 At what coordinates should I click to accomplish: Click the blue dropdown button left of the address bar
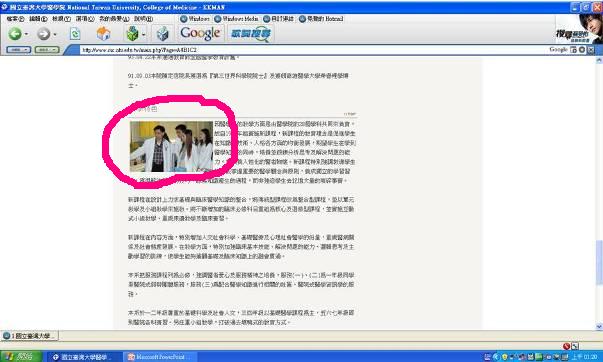19,50
